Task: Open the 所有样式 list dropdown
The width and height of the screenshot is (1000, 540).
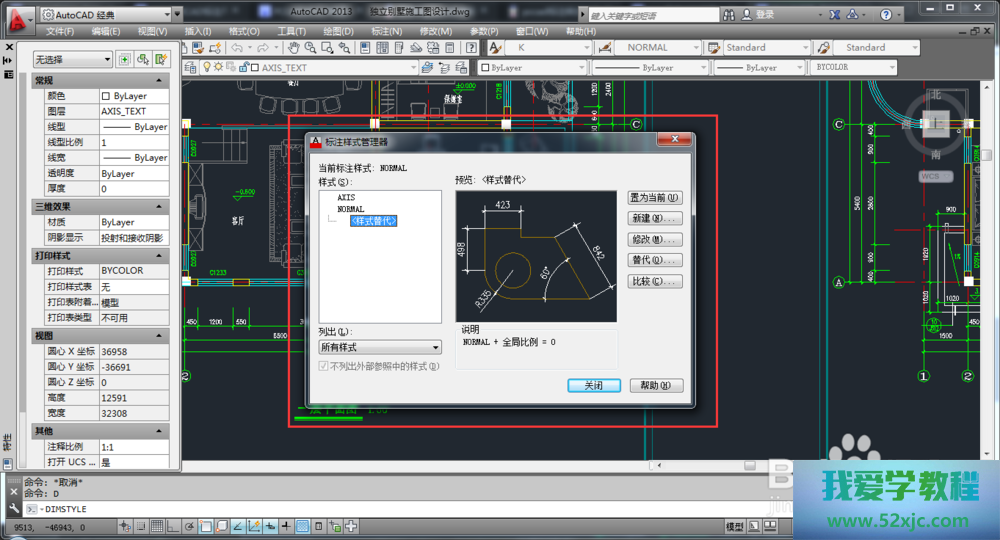Action: (x=379, y=347)
